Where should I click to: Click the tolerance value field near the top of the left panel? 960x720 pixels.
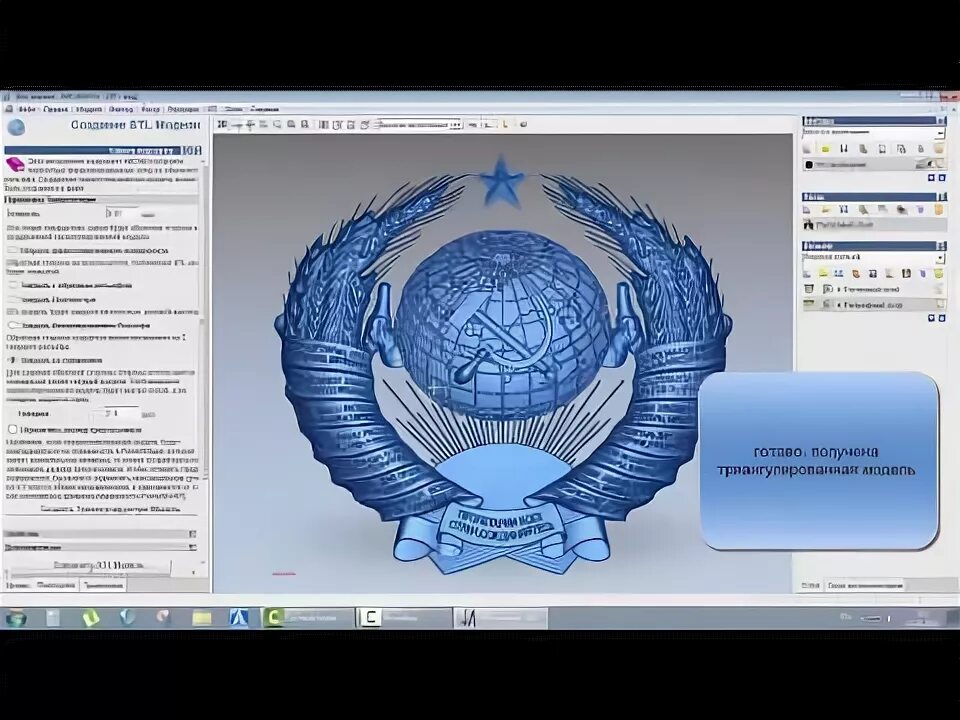[122, 213]
